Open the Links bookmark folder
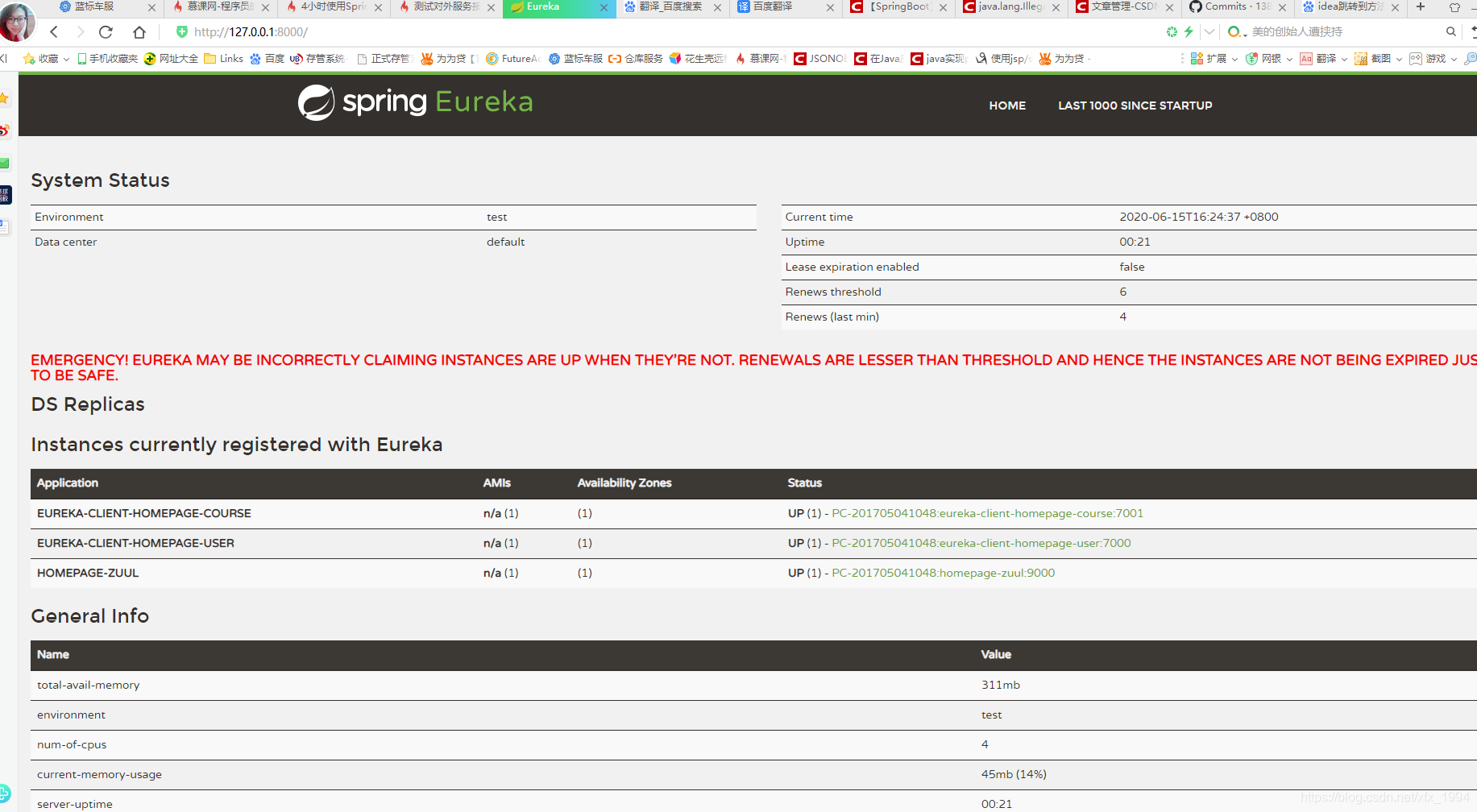This screenshot has height=812, width=1477. click(x=223, y=59)
